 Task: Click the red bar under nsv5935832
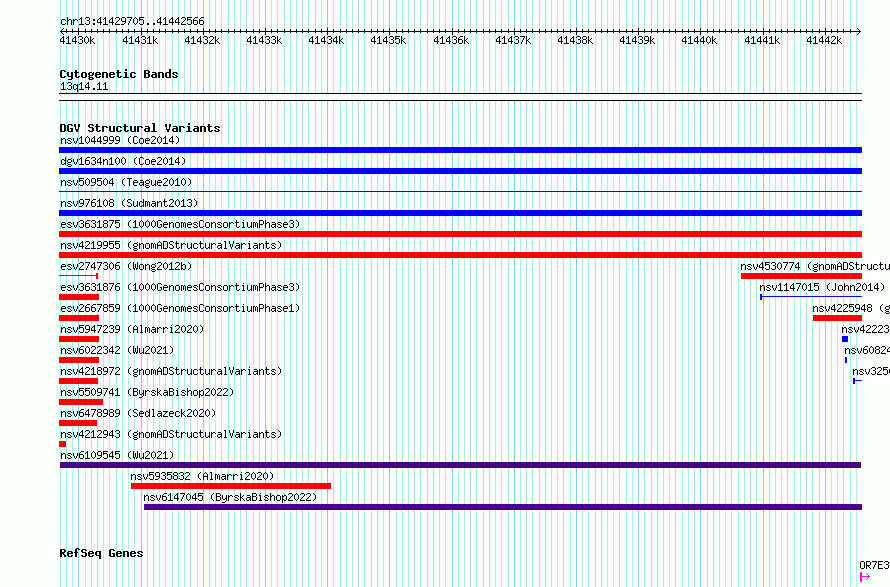(x=231, y=486)
